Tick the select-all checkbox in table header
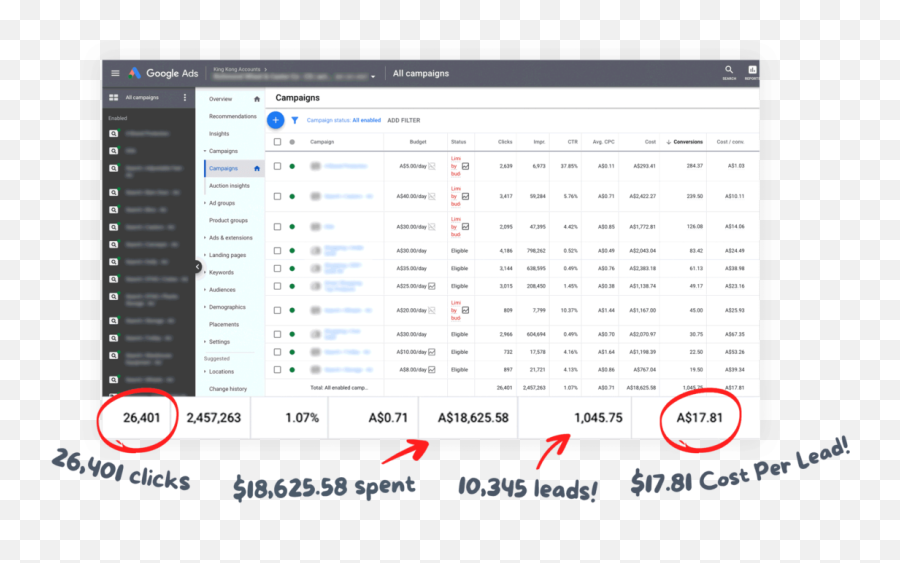 tap(277, 142)
